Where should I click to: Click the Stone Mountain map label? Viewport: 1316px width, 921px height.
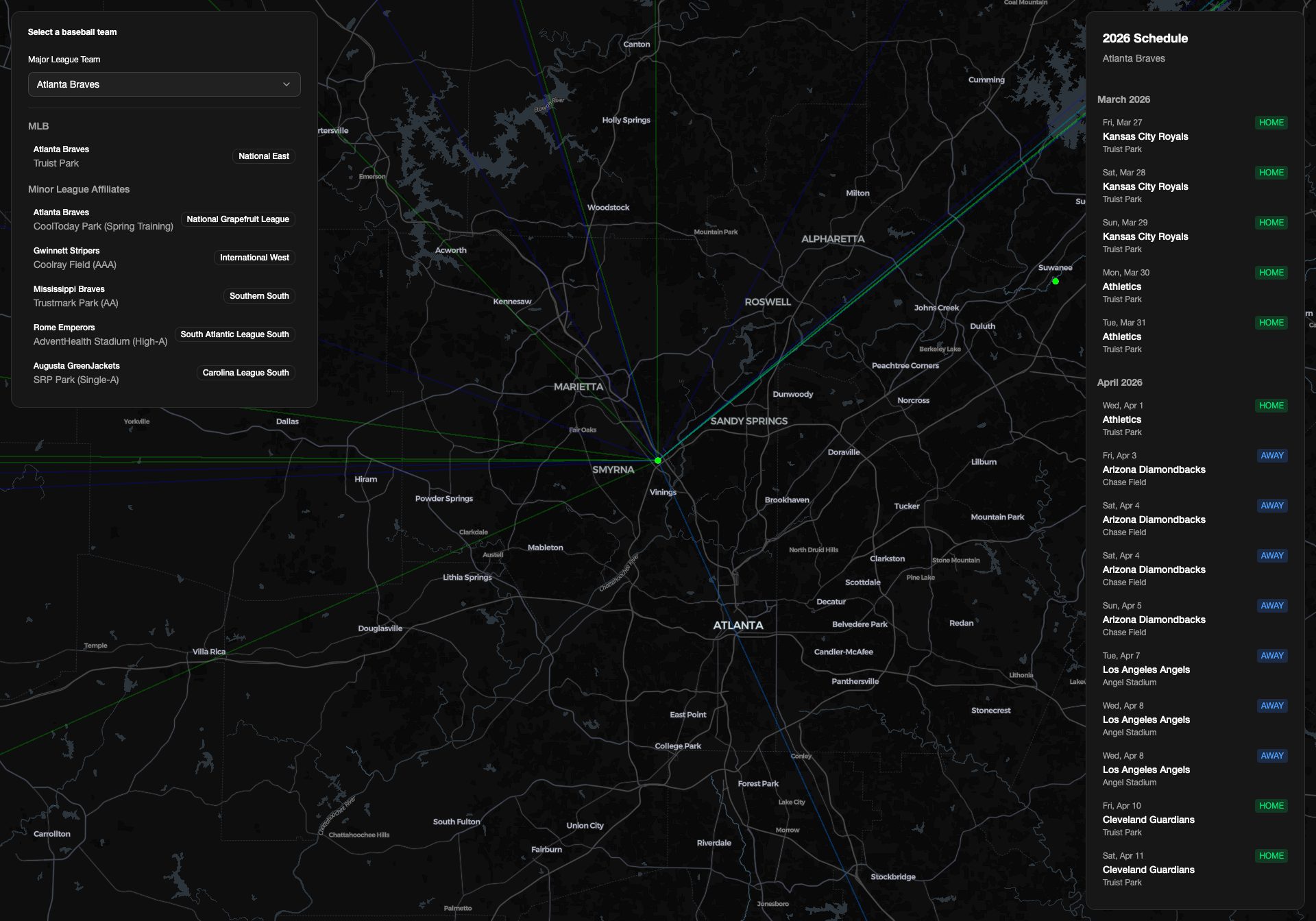point(955,561)
